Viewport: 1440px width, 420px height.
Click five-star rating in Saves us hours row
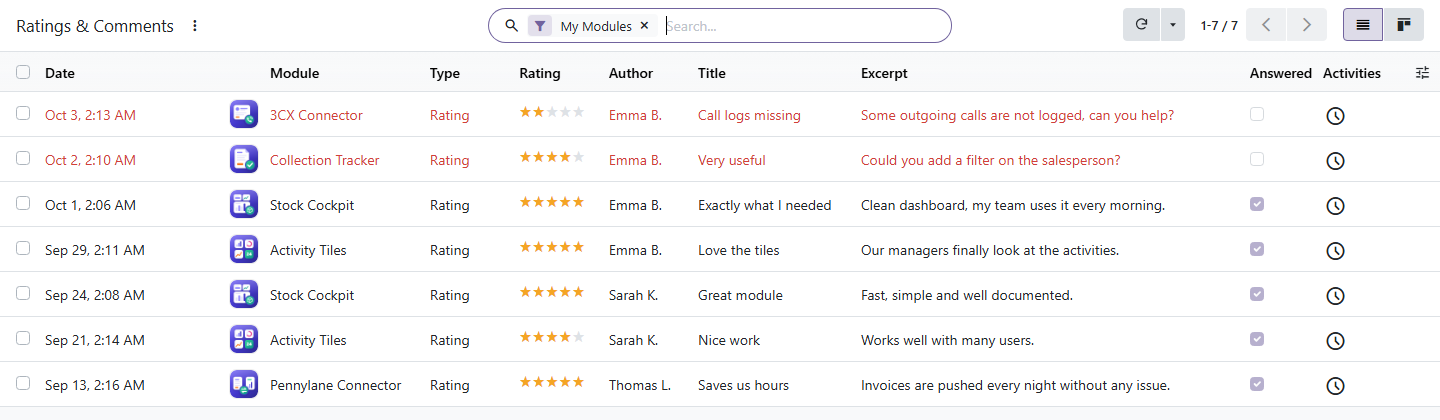(551, 382)
